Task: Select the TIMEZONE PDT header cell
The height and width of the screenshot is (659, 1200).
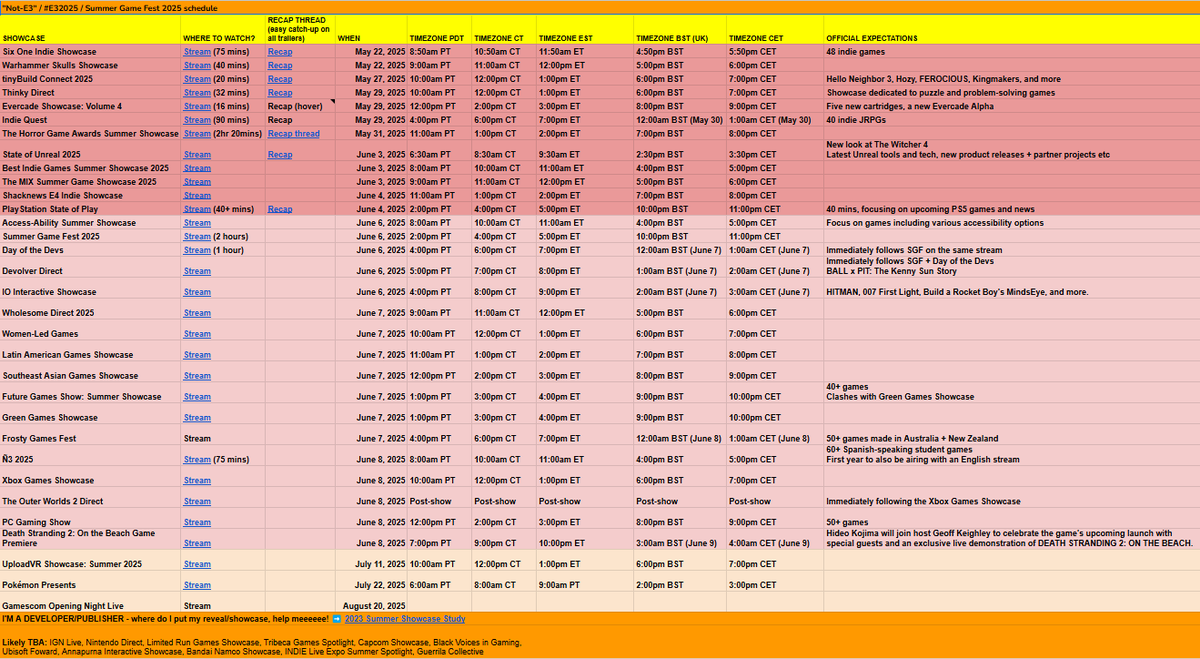Action: coord(438,30)
